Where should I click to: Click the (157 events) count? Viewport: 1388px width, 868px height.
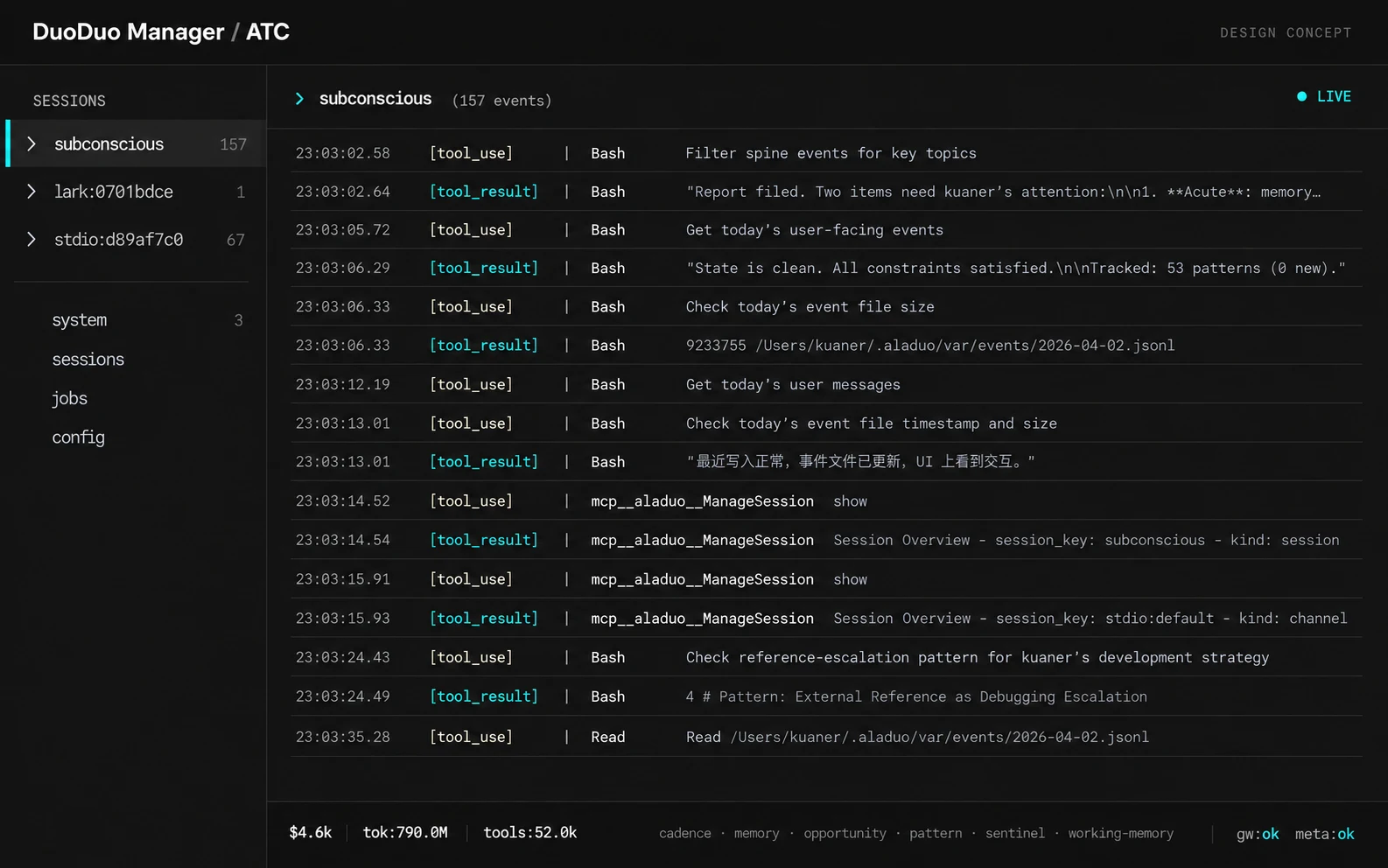click(x=501, y=101)
